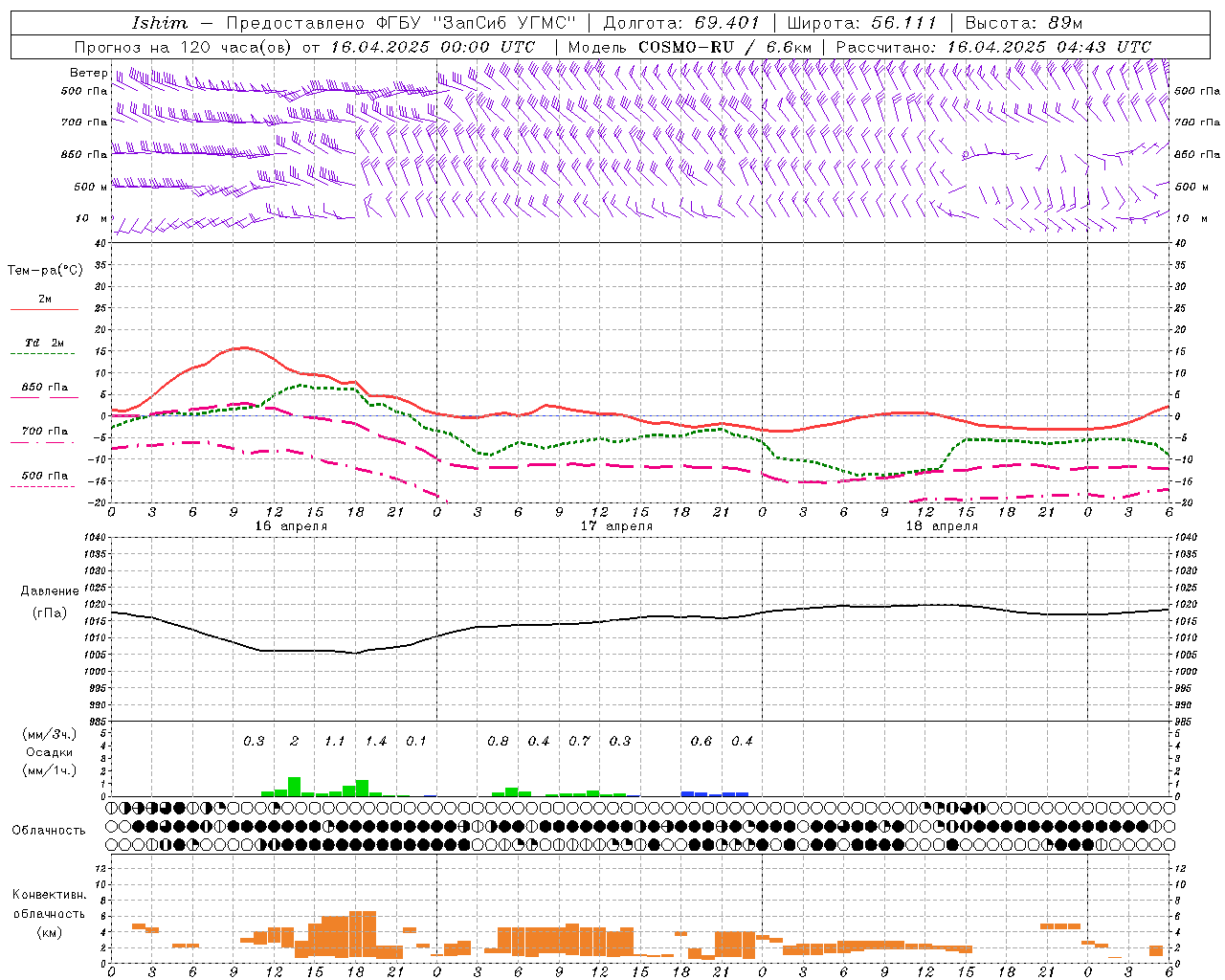Click the precipitation amount "1.1"
This screenshot has height=980, width=1225.
pos(335,742)
